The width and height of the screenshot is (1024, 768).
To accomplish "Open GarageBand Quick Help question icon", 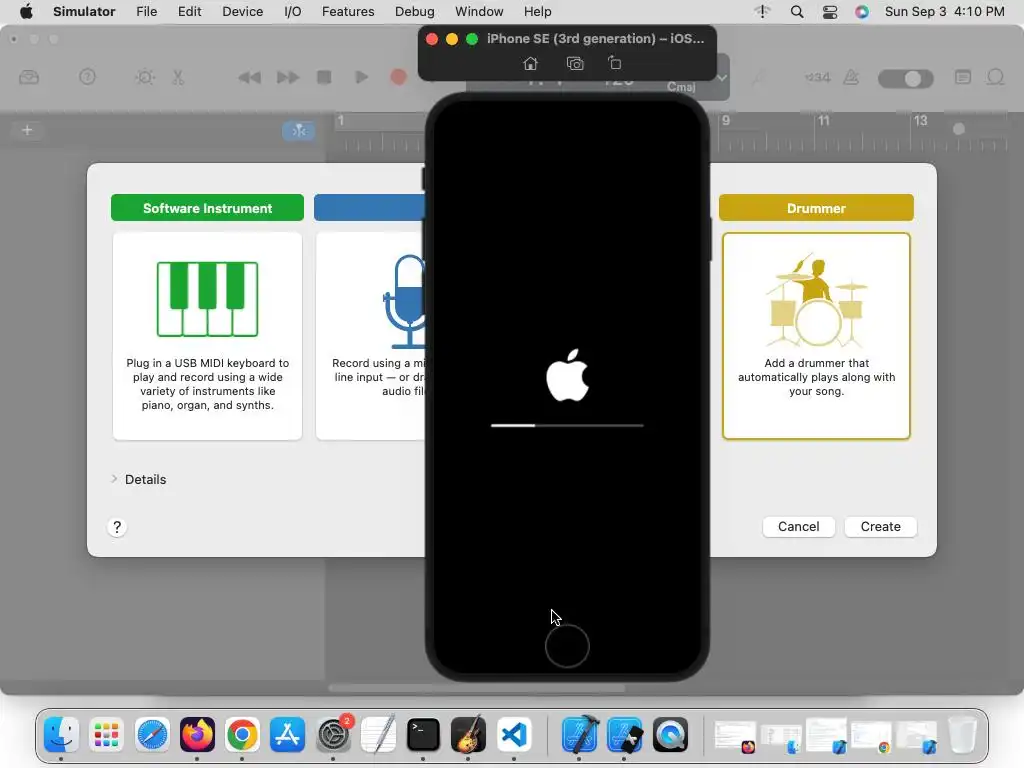I will tap(87, 77).
